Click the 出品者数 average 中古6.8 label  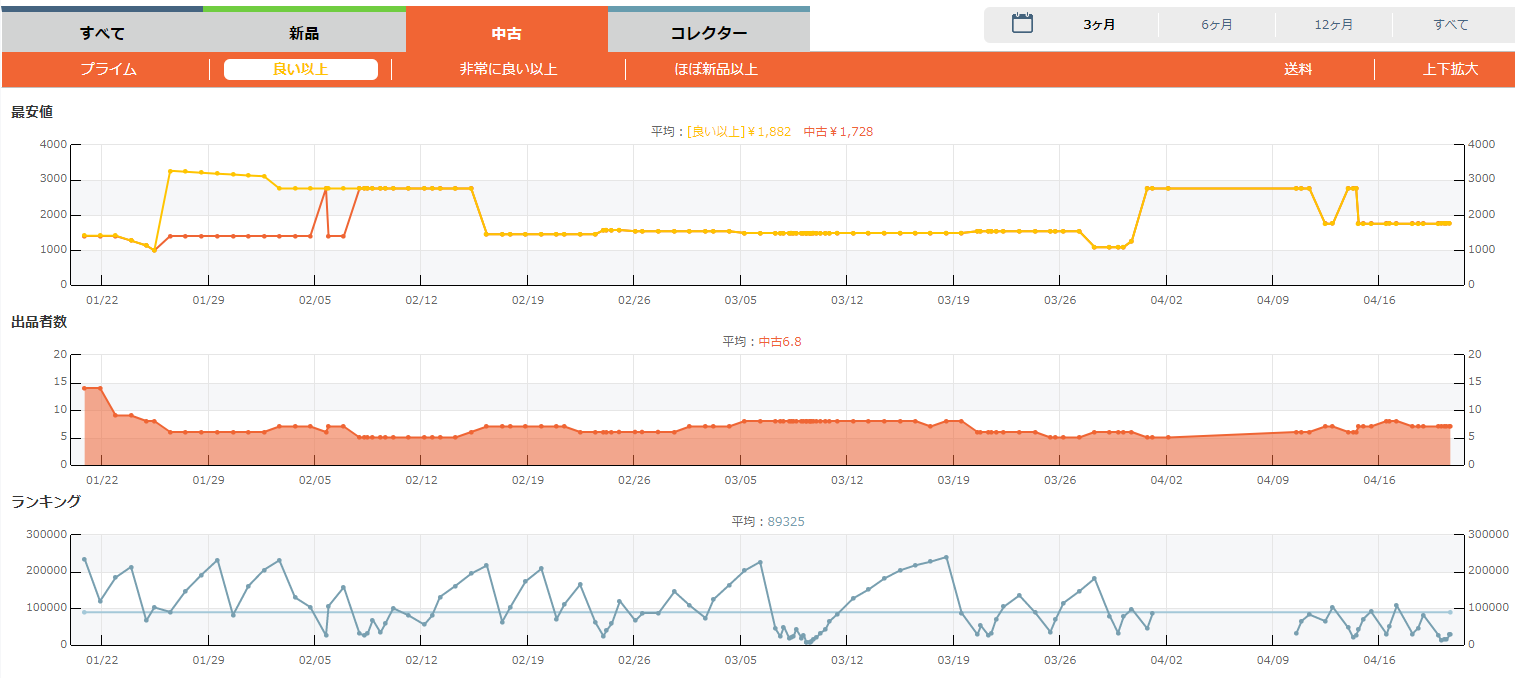[779, 341]
